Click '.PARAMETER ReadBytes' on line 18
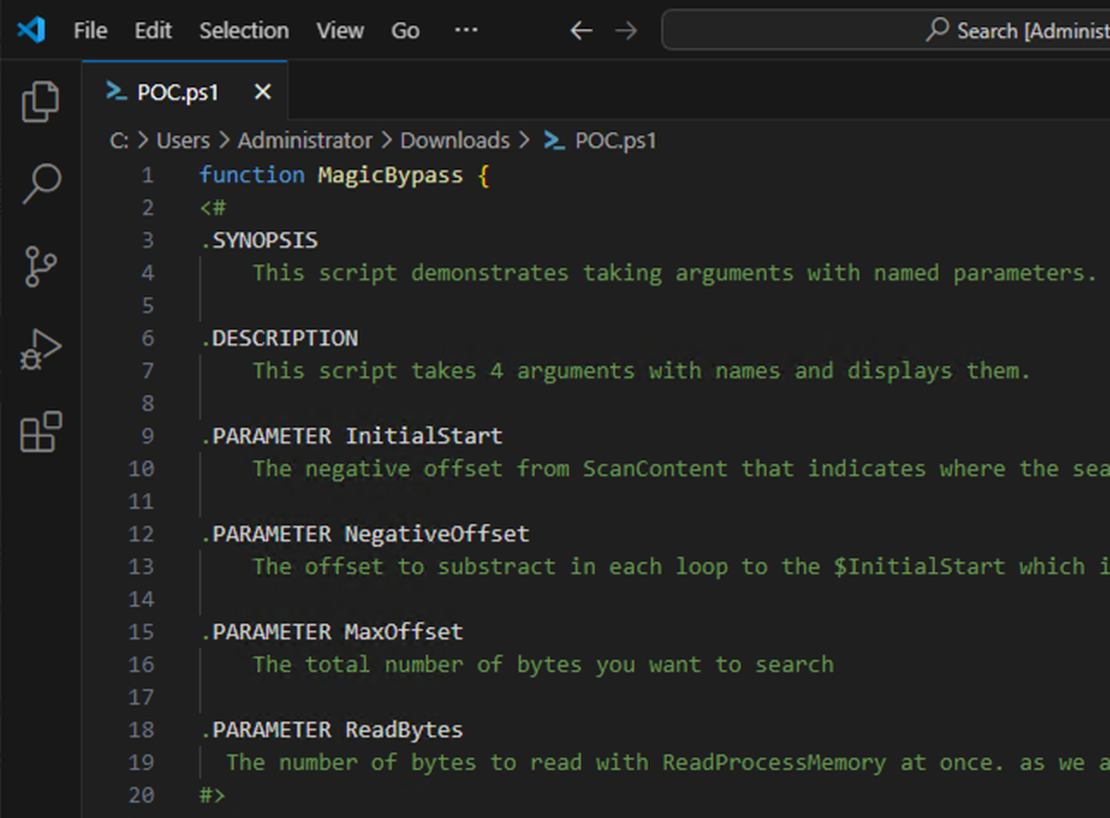The height and width of the screenshot is (818, 1110). coord(332,730)
